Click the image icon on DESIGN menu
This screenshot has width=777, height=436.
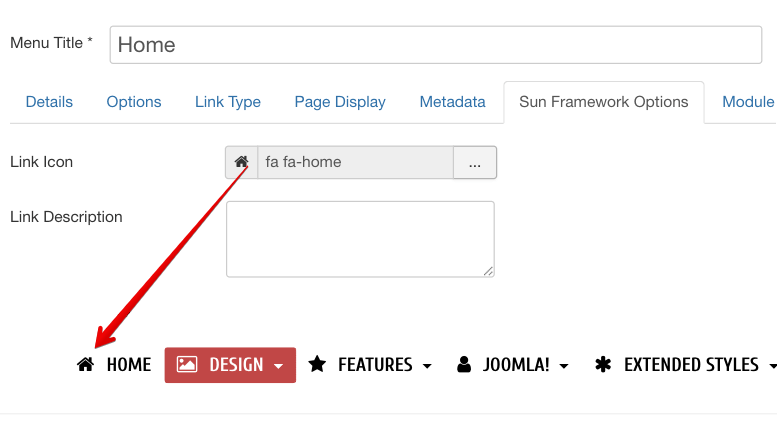[x=187, y=365]
